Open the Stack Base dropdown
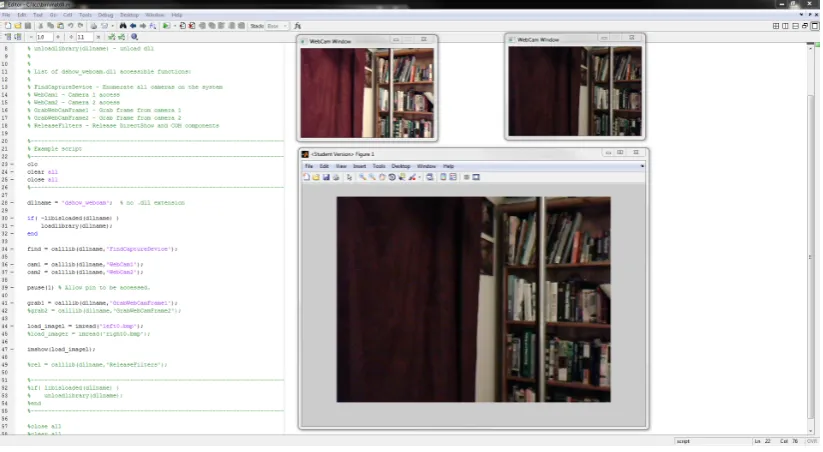The width and height of the screenshot is (823, 452). point(277,26)
